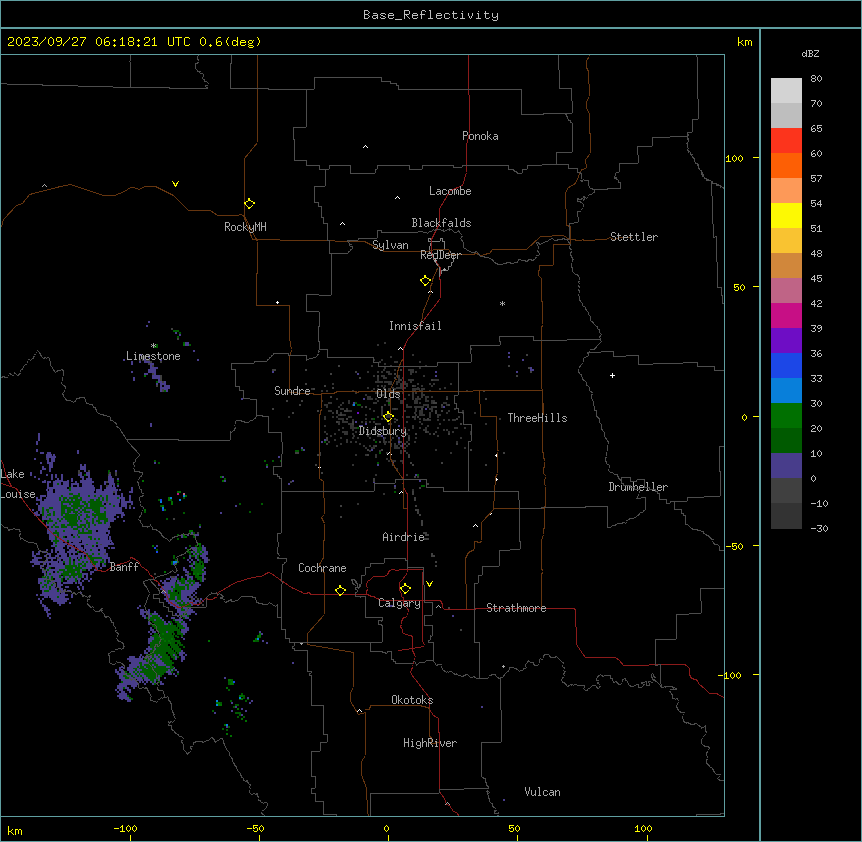Screen dimensions: 862x842
Task: Click the Cochrane label
Action: tap(322, 568)
